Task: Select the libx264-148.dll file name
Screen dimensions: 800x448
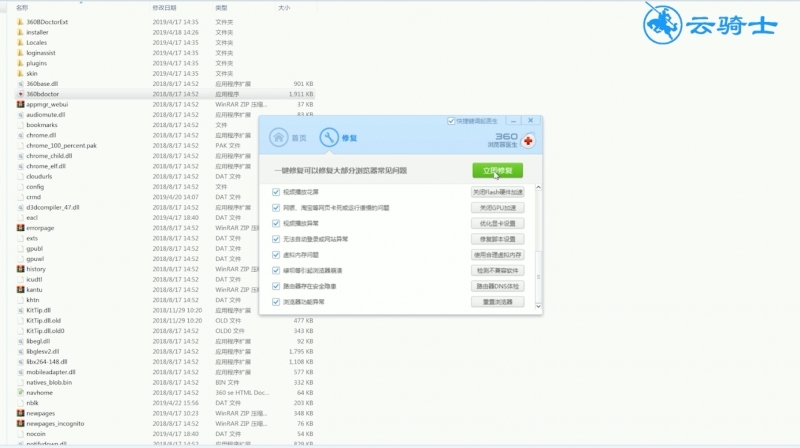Action: click(46, 362)
